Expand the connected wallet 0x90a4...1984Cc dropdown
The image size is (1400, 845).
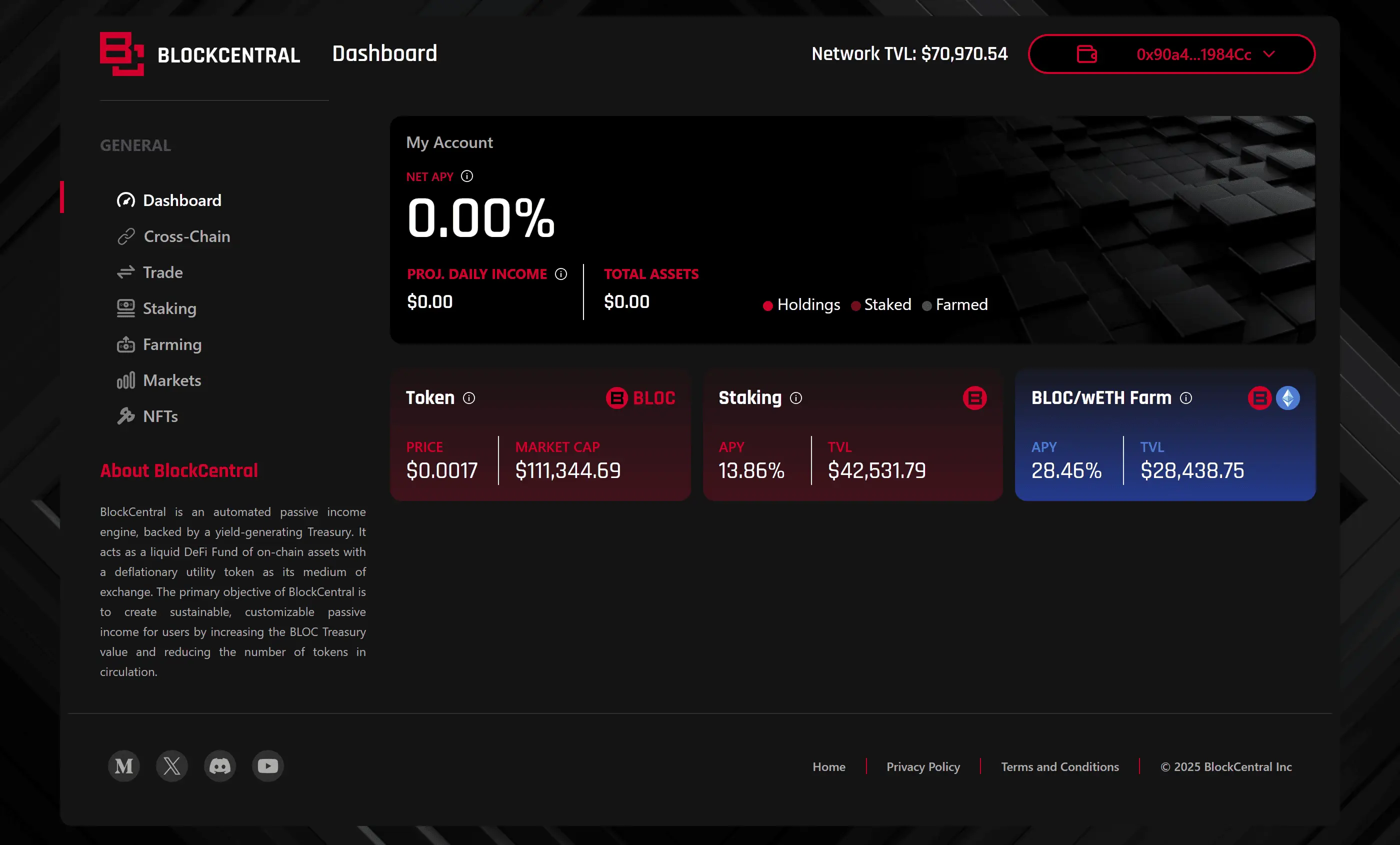(1270, 55)
